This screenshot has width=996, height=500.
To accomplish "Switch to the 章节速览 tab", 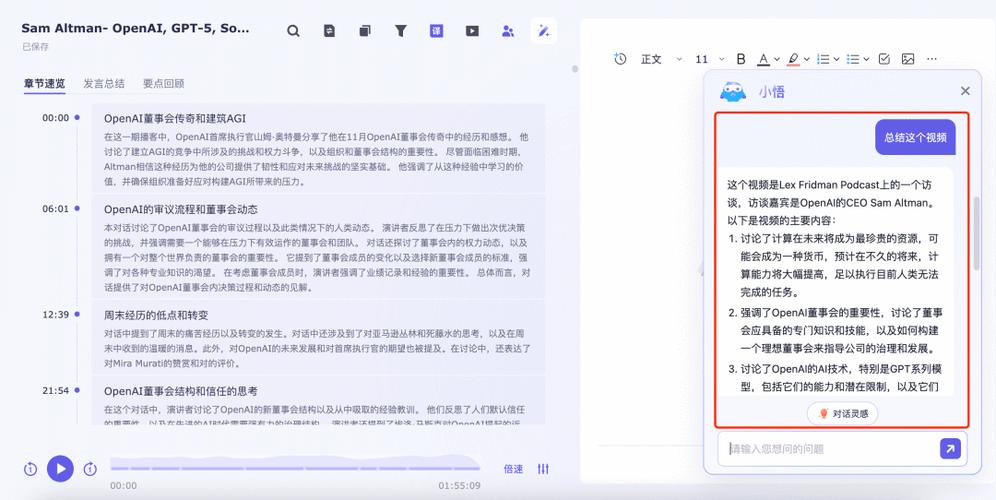I will pyautogui.click(x=44, y=83).
